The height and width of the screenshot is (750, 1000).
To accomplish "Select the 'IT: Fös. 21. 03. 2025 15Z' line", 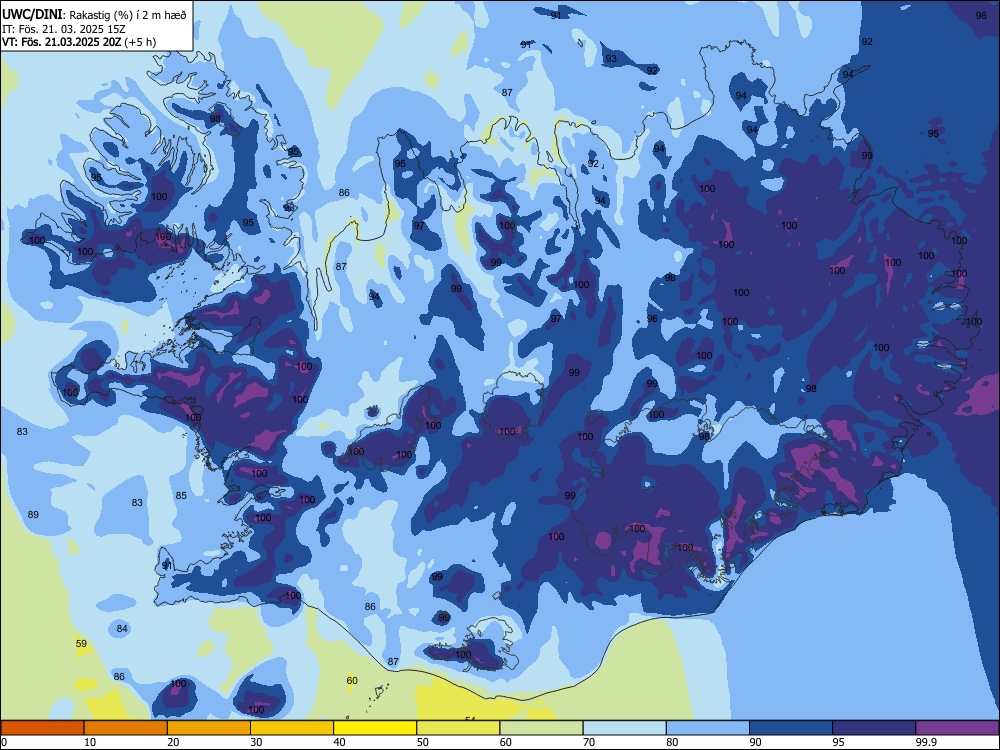I will click(x=64, y=29).
